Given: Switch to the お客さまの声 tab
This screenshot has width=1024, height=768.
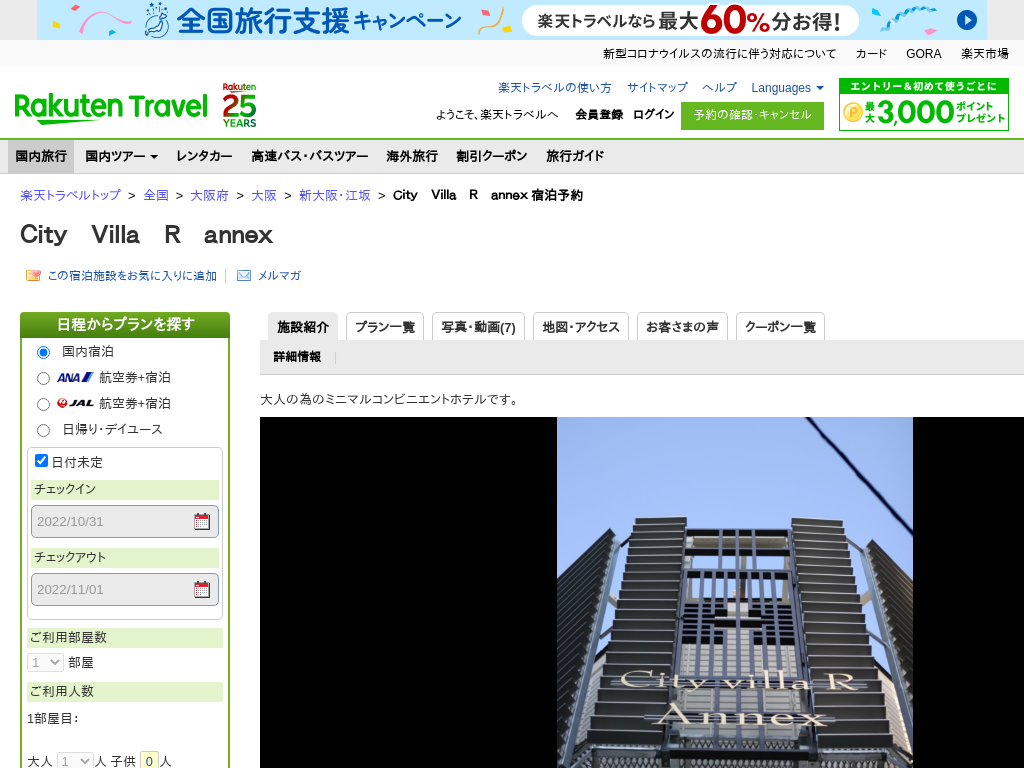Looking at the screenshot, I should [x=682, y=327].
